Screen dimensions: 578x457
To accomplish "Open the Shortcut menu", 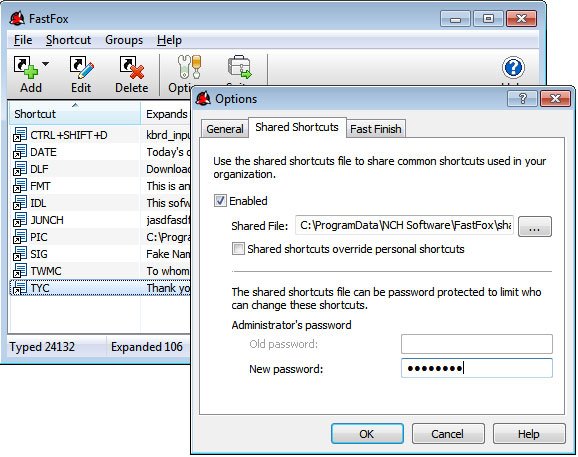I will click(68, 40).
